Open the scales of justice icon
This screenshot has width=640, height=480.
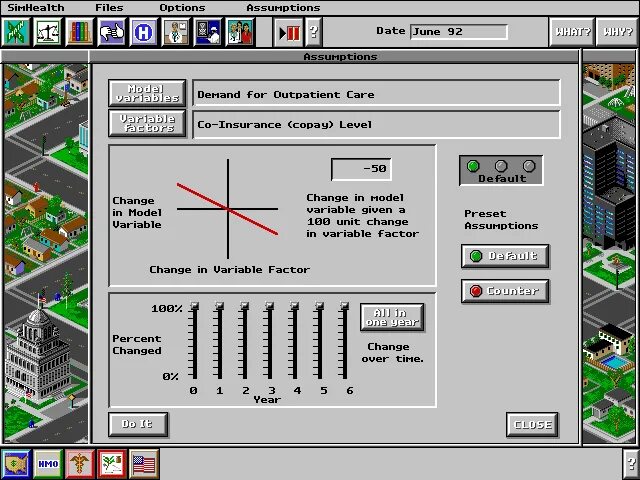click(x=48, y=32)
